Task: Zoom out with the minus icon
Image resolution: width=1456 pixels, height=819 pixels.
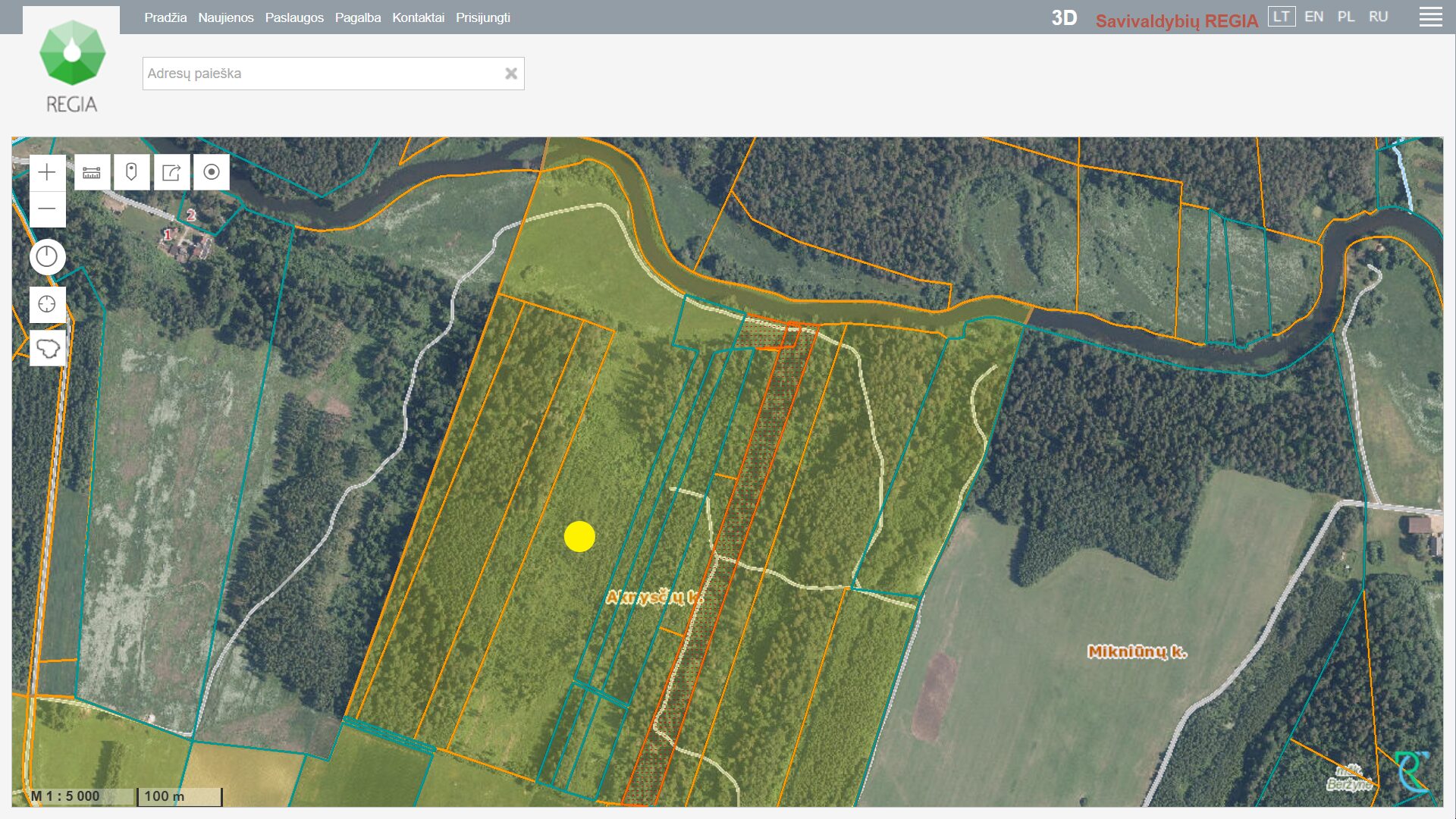Action: tap(47, 207)
